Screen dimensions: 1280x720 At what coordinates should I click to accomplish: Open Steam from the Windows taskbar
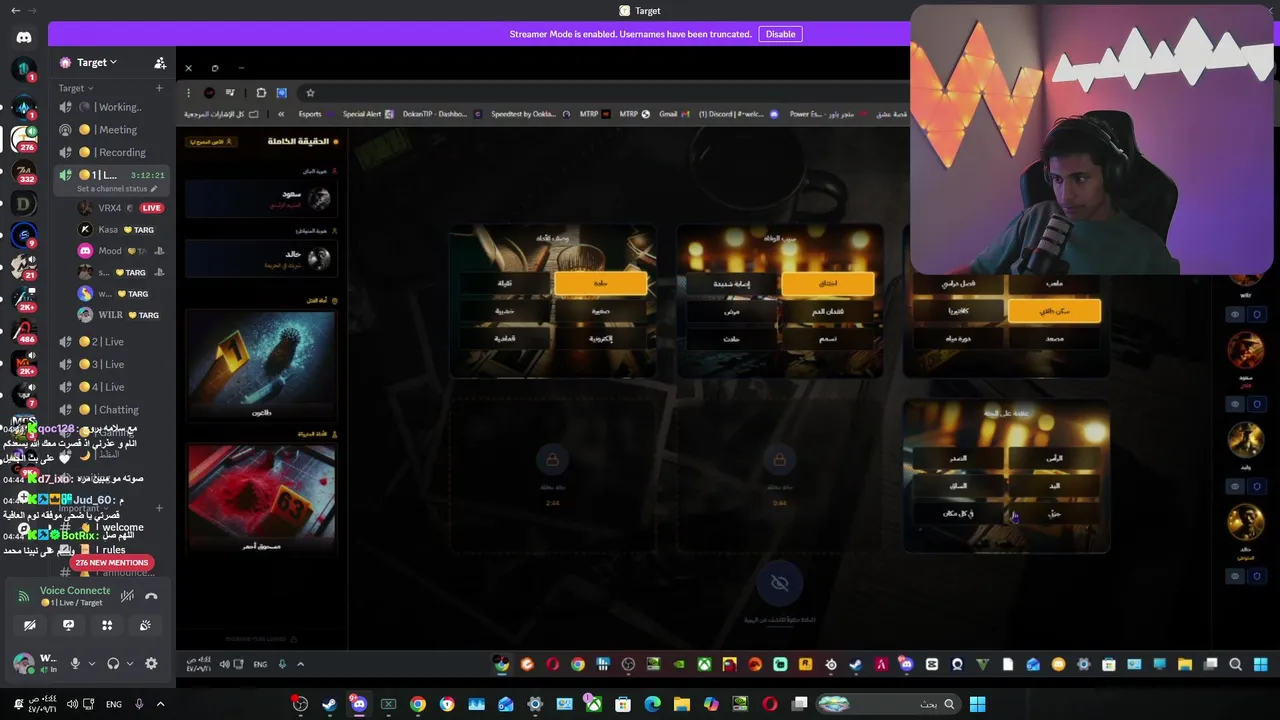tap(329, 704)
